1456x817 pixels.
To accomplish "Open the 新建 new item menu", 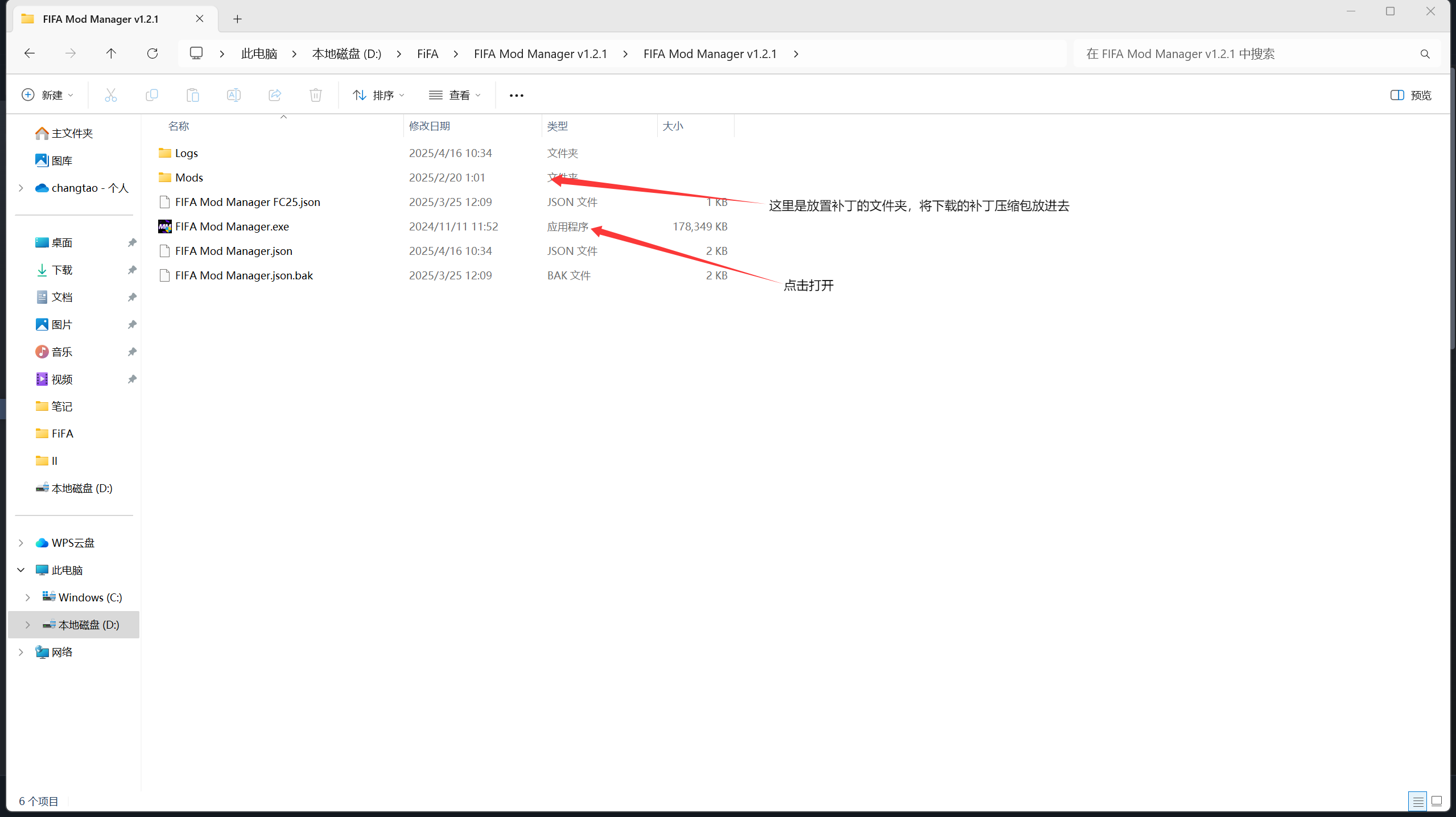I will pos(47,95).
